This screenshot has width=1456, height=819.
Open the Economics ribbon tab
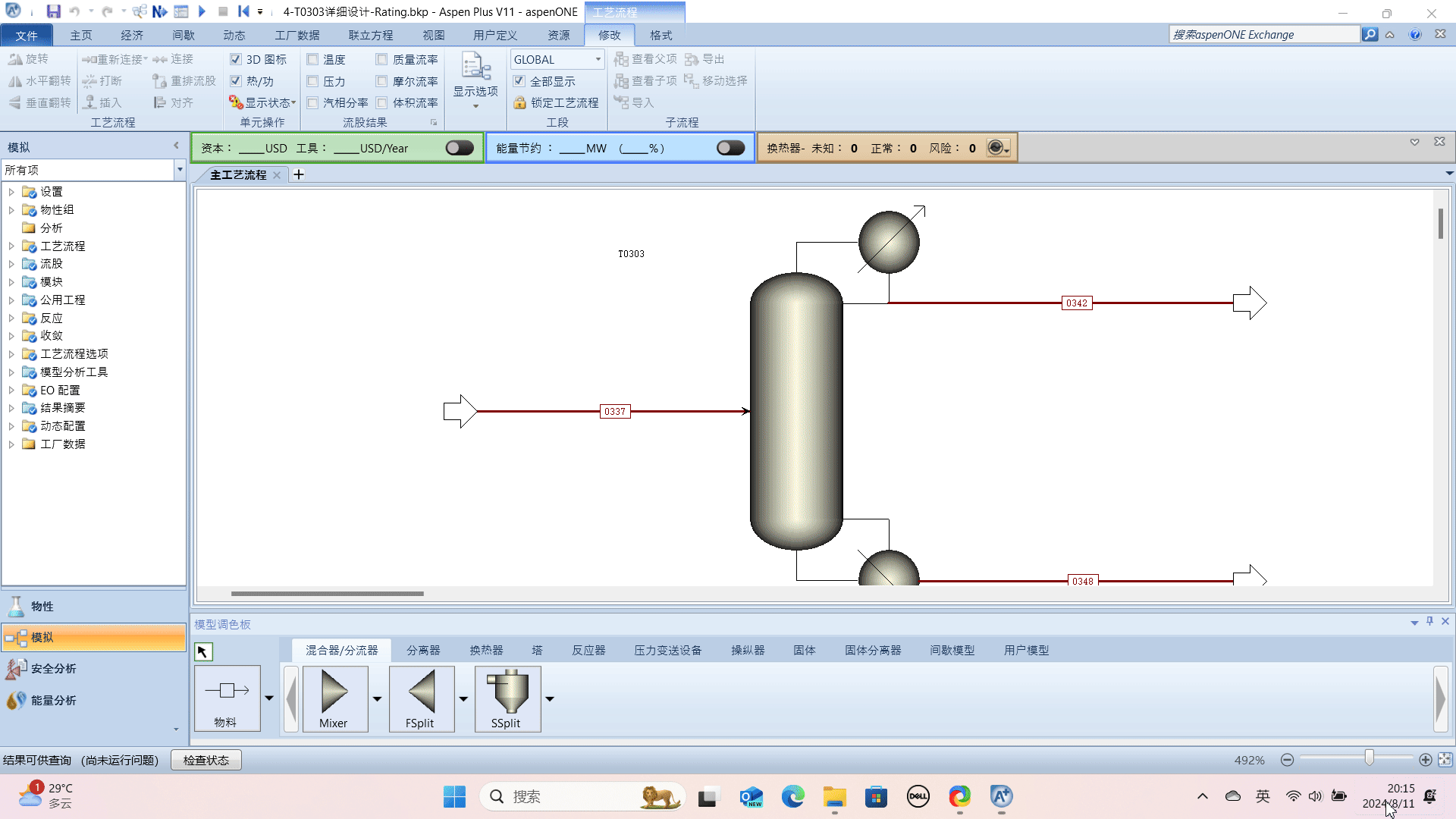pyautogui.click(x=132, y=35)
